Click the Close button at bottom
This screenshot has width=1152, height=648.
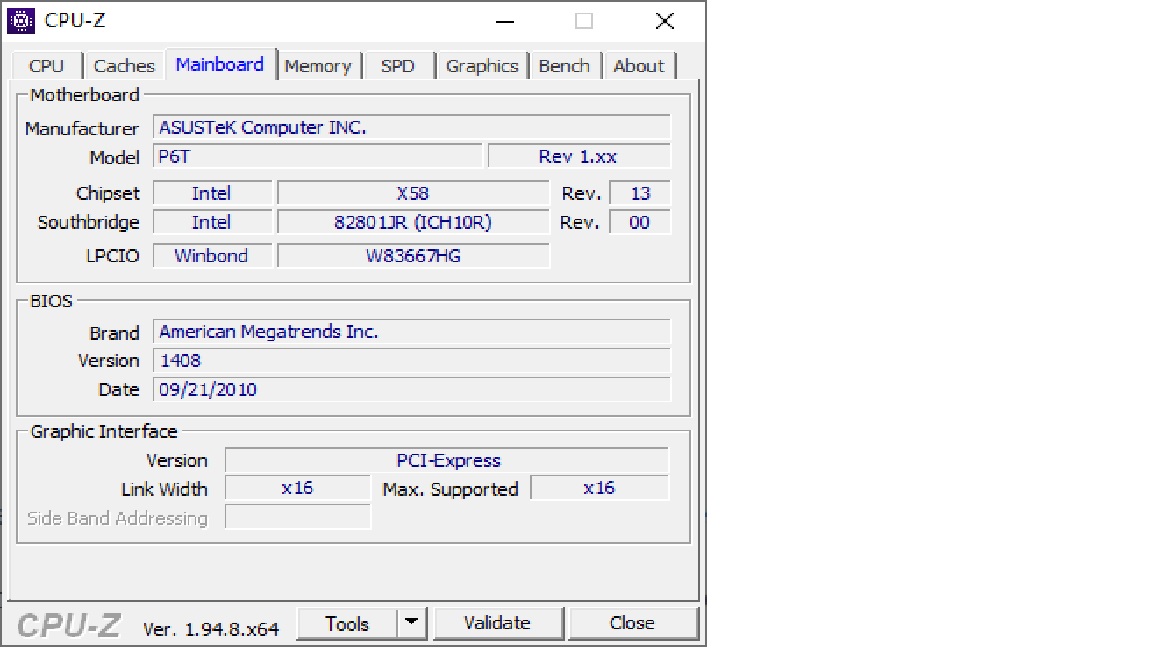pos(632,623)
